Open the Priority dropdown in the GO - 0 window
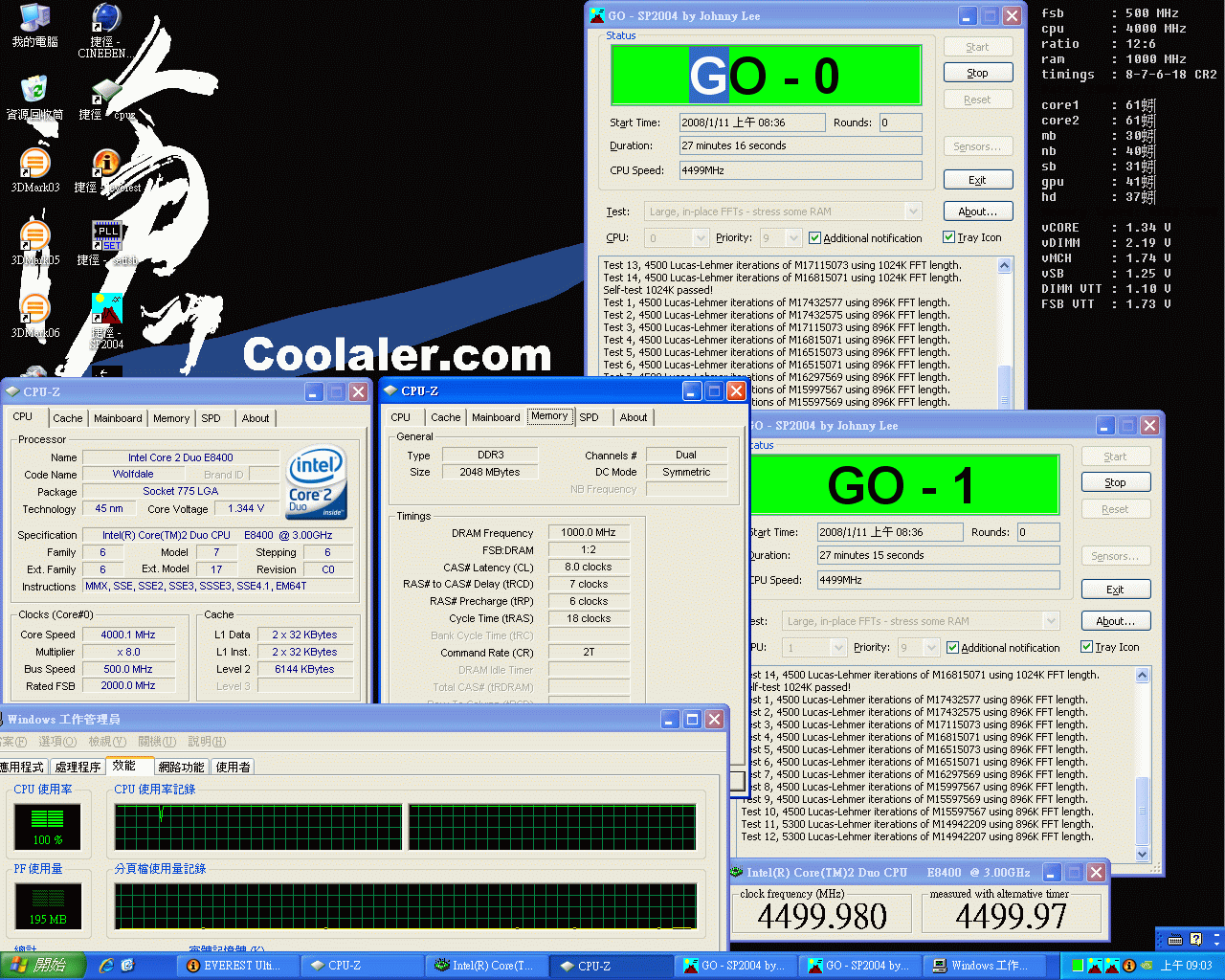The image size is (1225, 980). tap(792, 238)
